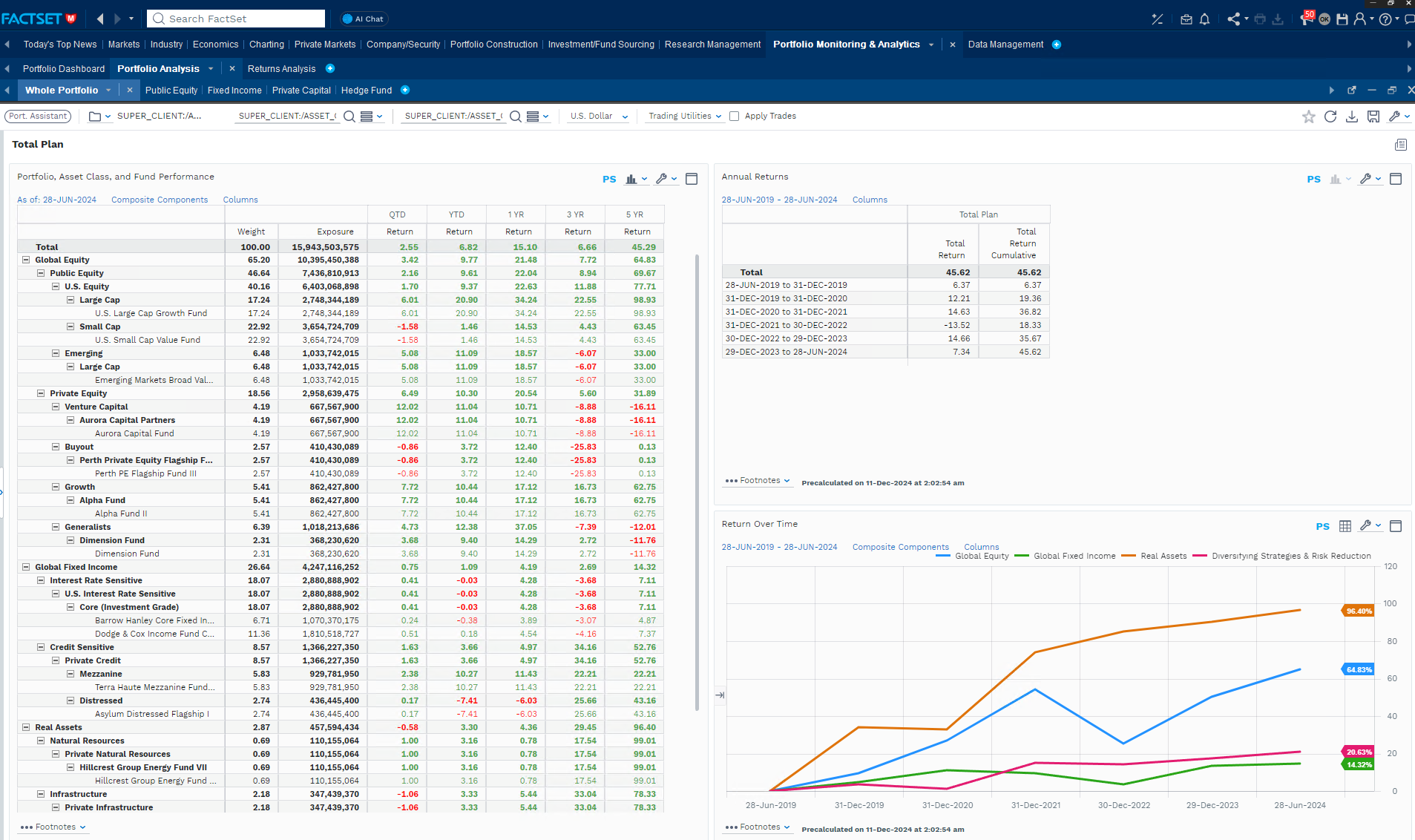Click the download icon in report toolbar
This screenshot has height=840, width=1415.
[x=1352, y=117]
